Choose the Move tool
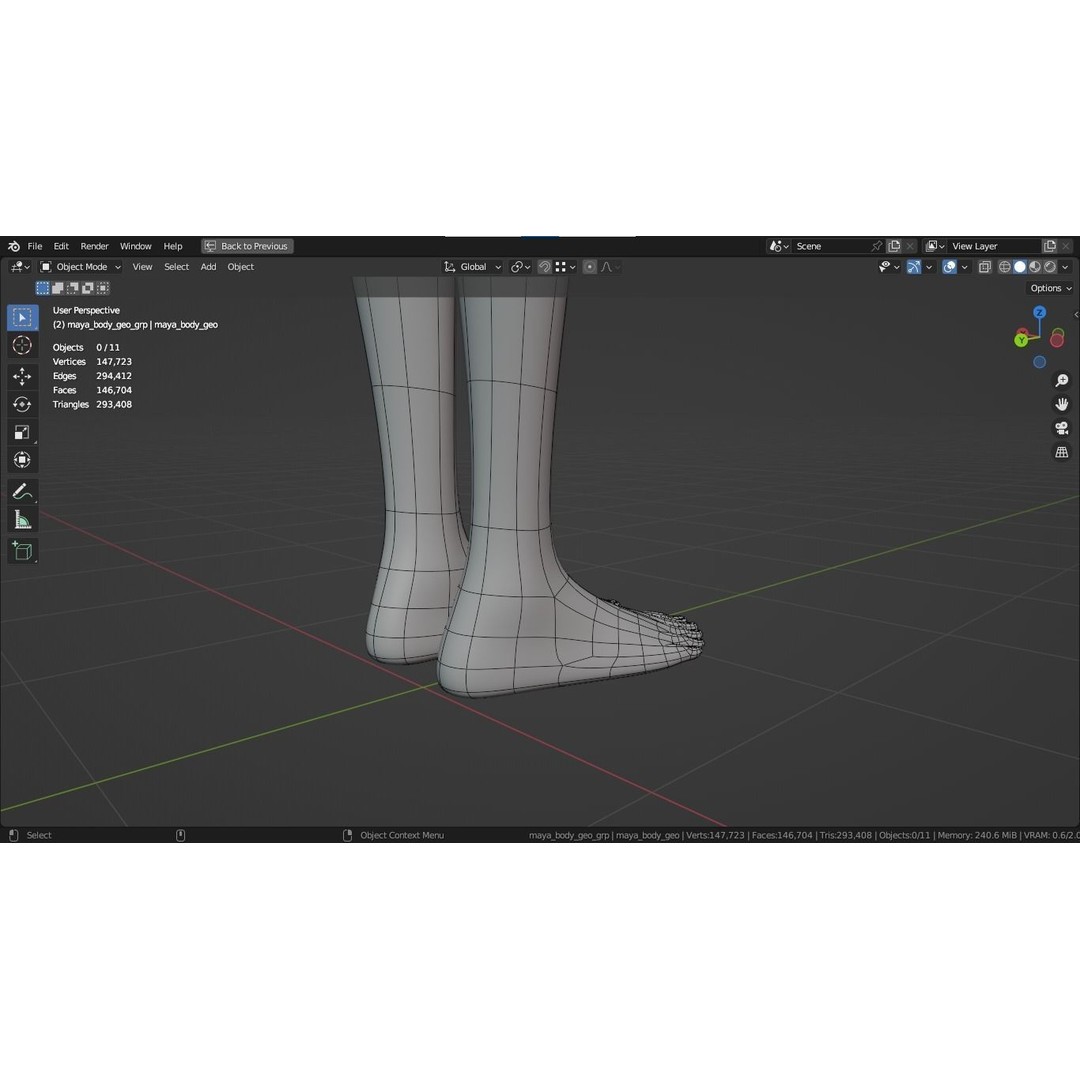1080x1080 pixels. point(22,376)
